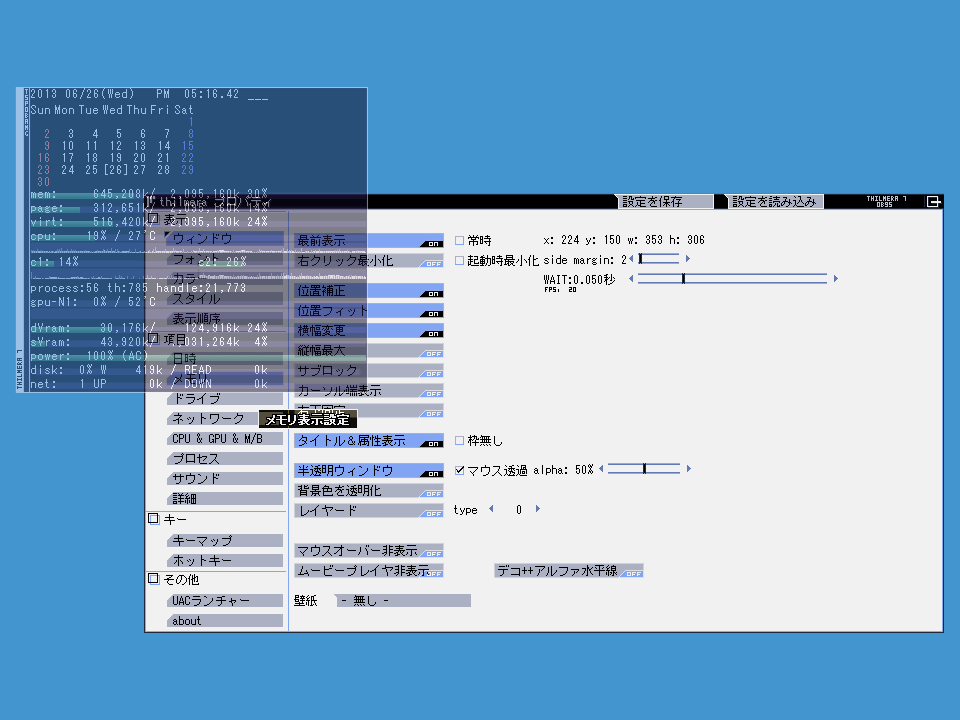Select 詳細 in the sidebar
Viewport: 960px width, 720px height.
[x=225, y=498]
